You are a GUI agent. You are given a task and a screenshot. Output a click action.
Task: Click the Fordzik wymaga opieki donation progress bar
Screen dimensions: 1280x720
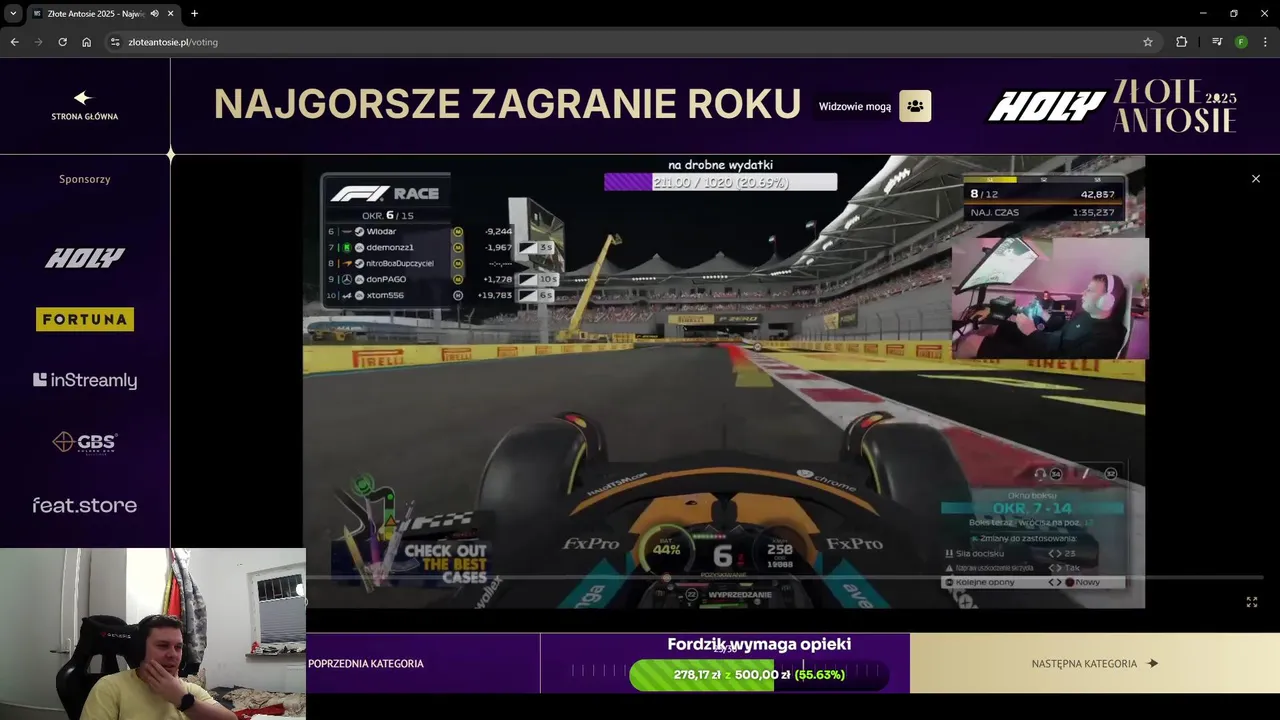coord(760,675)
